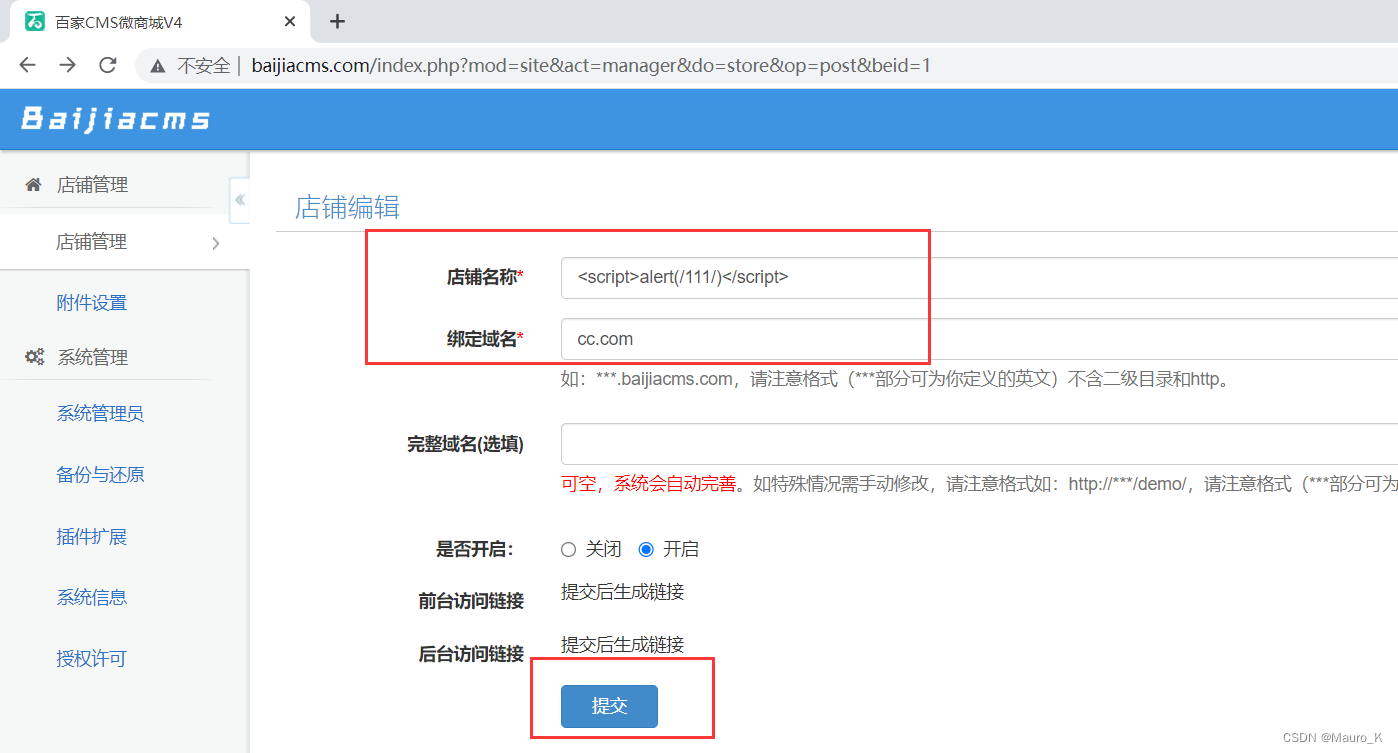Expand the 店铺管理 submenu chevron

tap(216, 242)
